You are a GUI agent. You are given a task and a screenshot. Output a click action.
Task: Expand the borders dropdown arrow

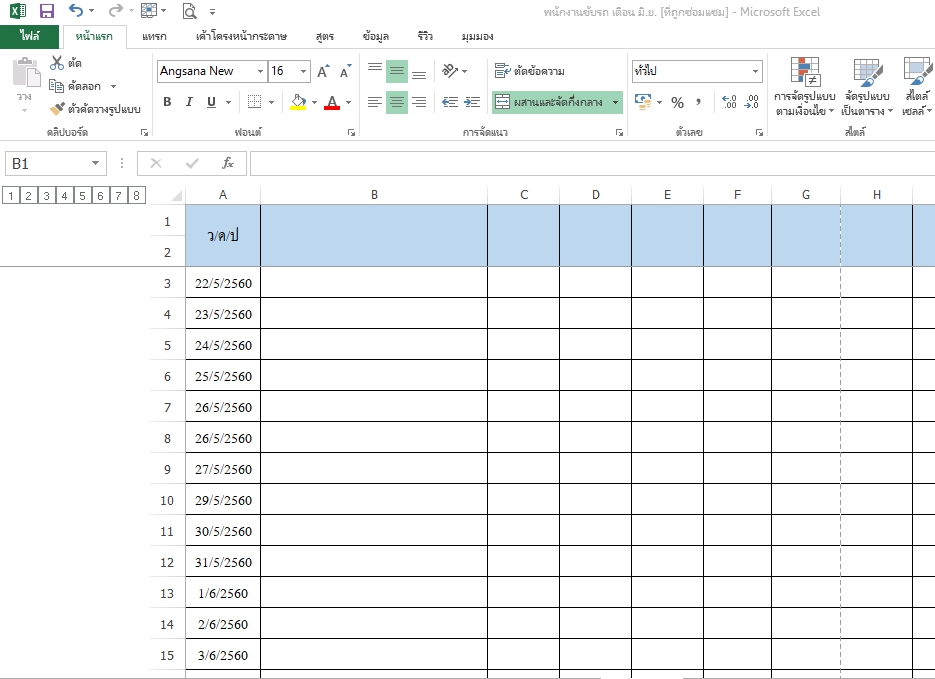coord(271,102)
